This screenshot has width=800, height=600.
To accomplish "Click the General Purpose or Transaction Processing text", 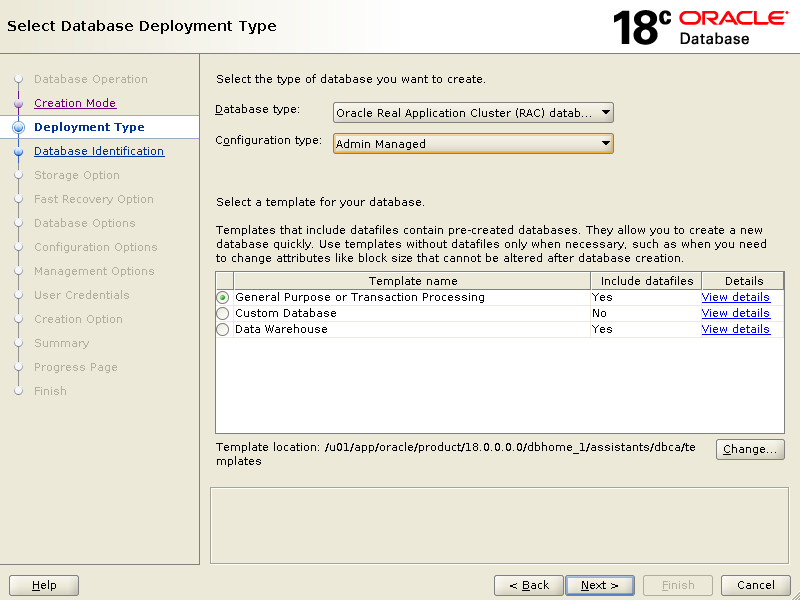I will click(x=360, y=297).
